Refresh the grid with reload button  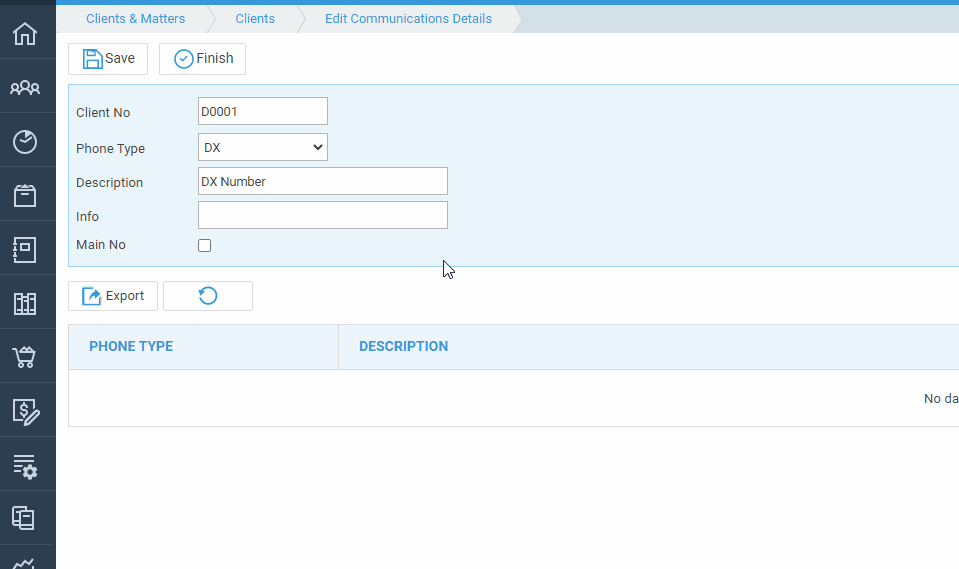coord(208,296)
